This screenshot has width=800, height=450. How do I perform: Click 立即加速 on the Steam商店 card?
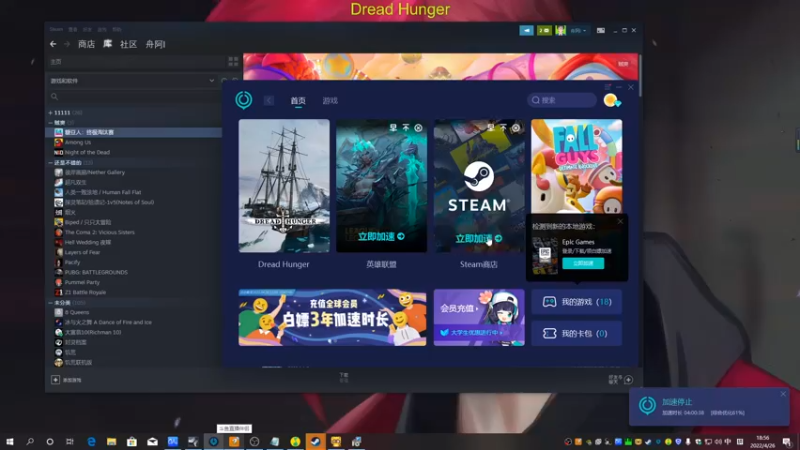click(x=479, y=238)
